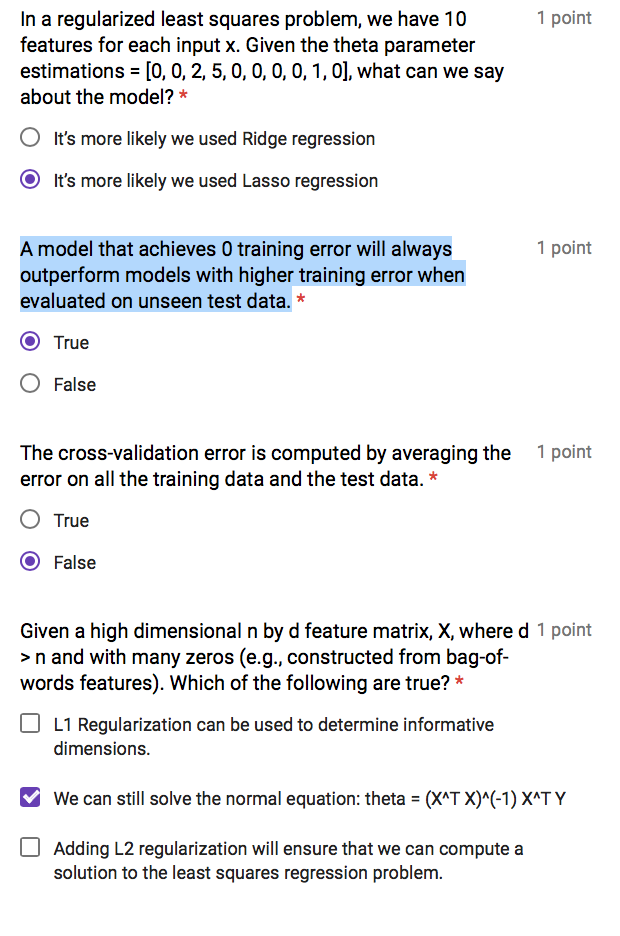Image resolution: width=620 pixels, height=936 pixels.
Task: Select True for the zero training error question
Action: click(30, 342)
